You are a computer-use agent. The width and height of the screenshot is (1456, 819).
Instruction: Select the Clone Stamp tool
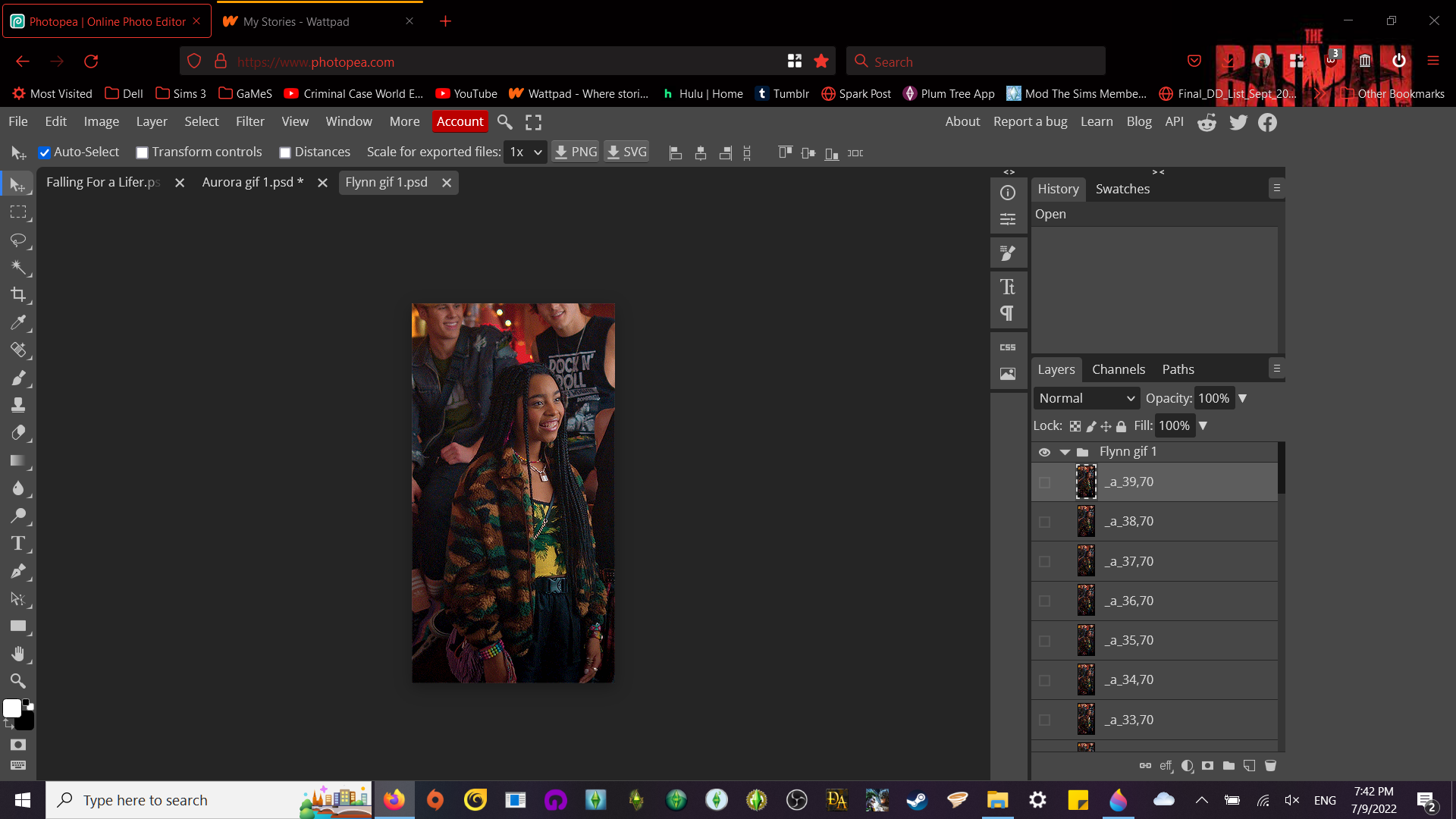tap(18, 405)
